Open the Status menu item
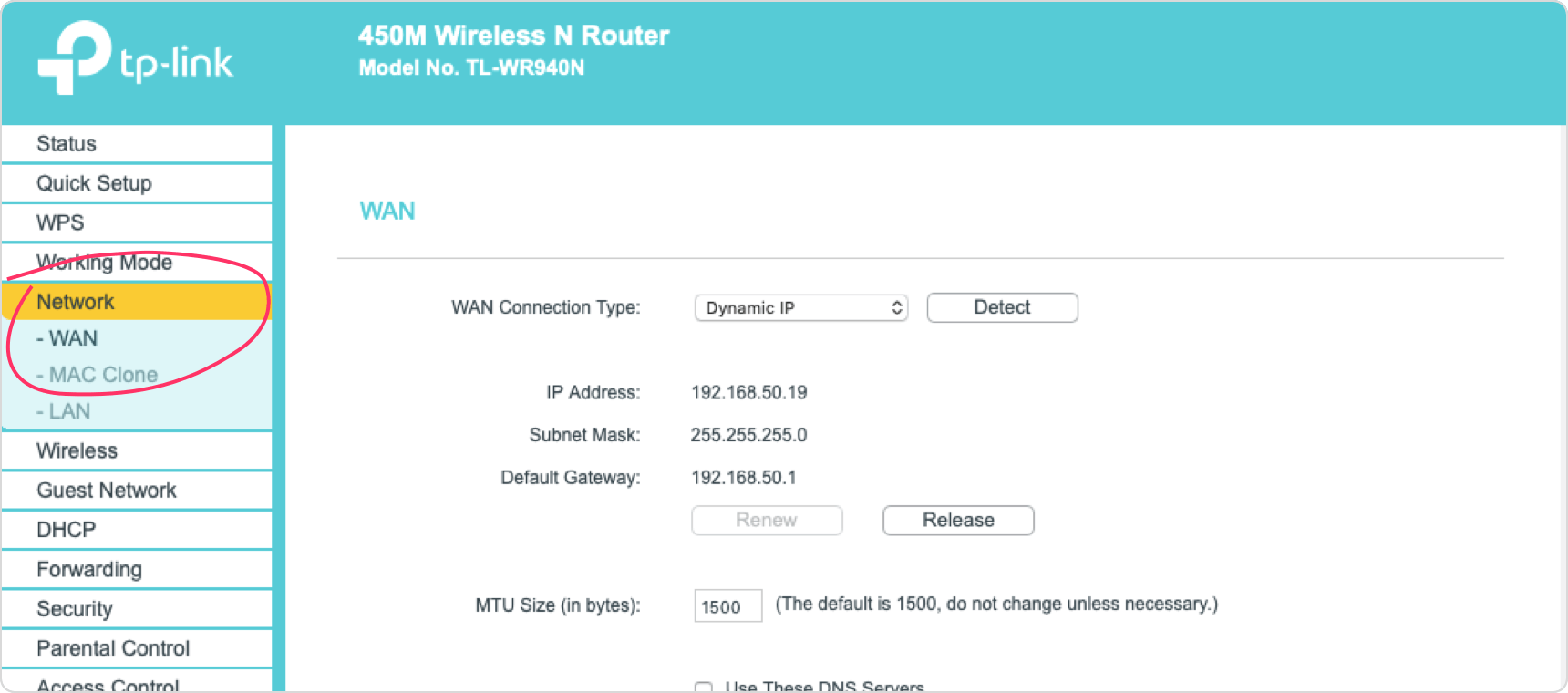Image resolution: width=1568 pixels, height=693 pixels. point(137,144)
